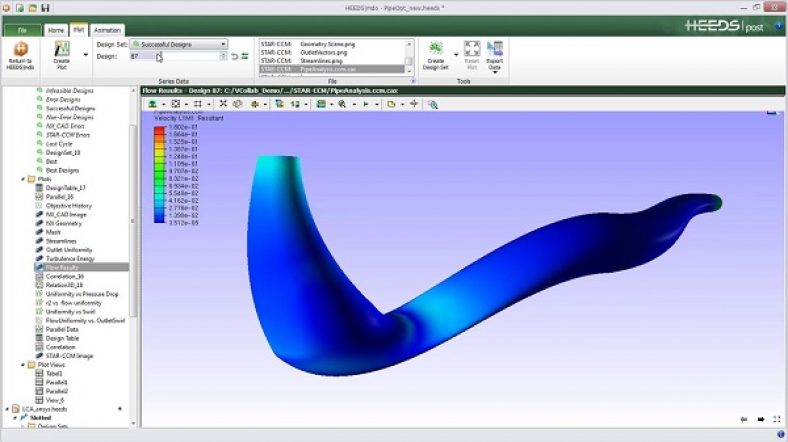This screenshot has width=788, height=442.
Task: Click the yellow notes icon in viewer toolbar
Action: click(391, 104)
